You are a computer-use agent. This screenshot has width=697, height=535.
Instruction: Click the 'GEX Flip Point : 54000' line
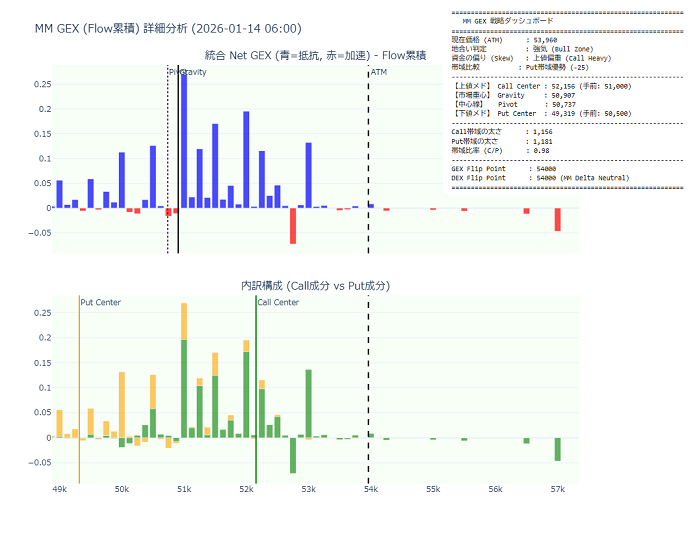pyautogui.click(x=504, y=169)
